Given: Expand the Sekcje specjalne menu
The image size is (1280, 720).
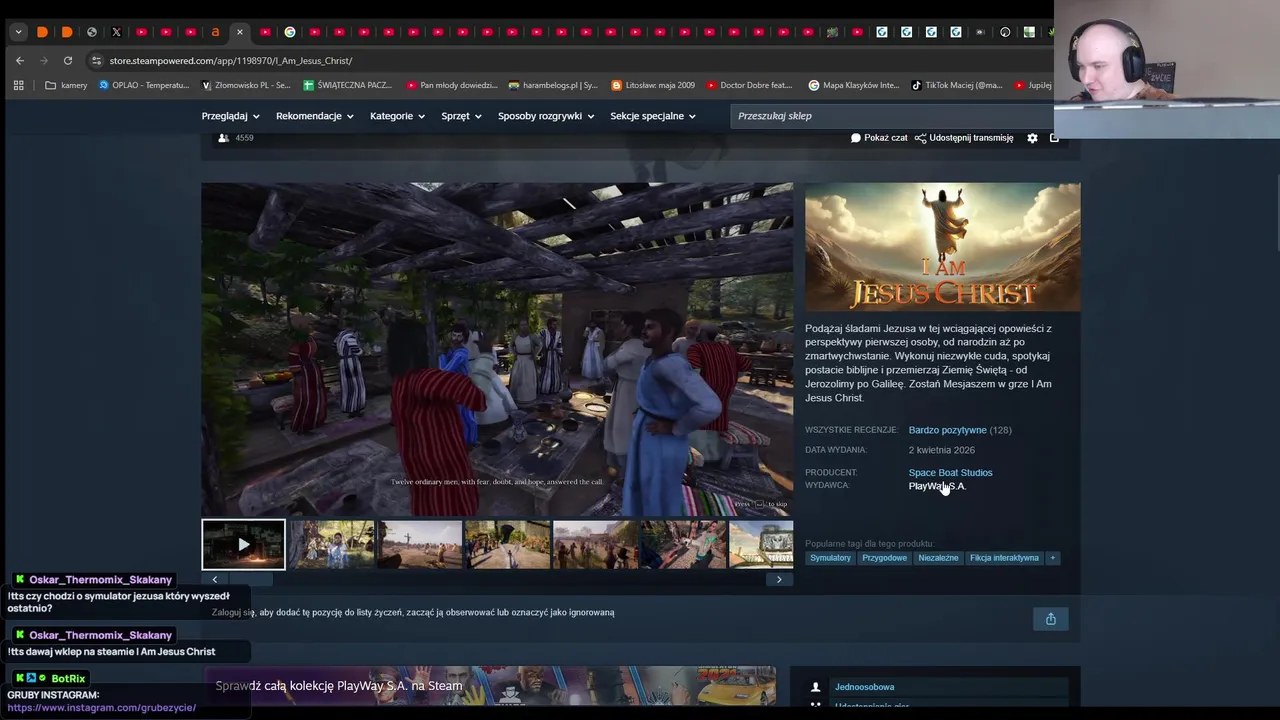Looking at the screenshot, I should tap(653, 116).
